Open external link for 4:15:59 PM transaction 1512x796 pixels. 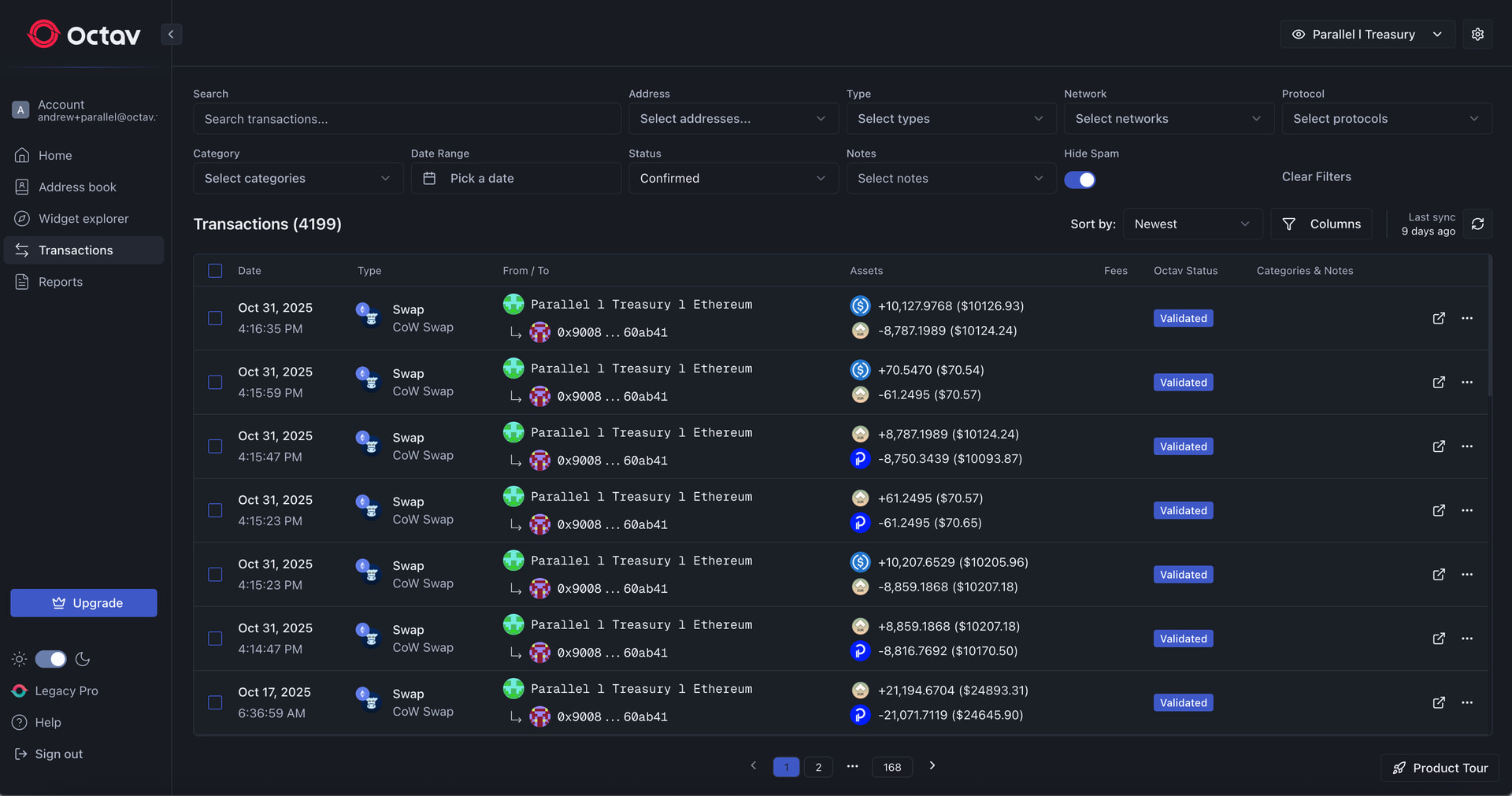(x=1439, y=383)
